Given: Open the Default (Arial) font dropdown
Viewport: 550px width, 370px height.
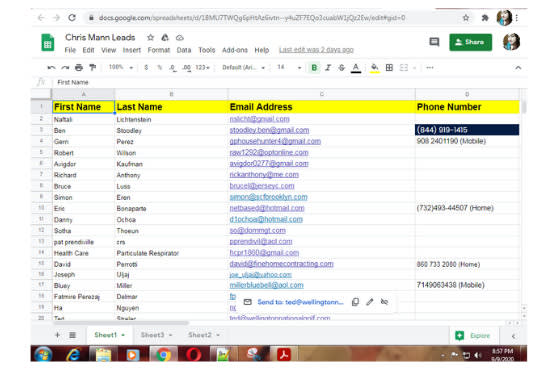Looking at the screenshot, I should click(244, 67).
